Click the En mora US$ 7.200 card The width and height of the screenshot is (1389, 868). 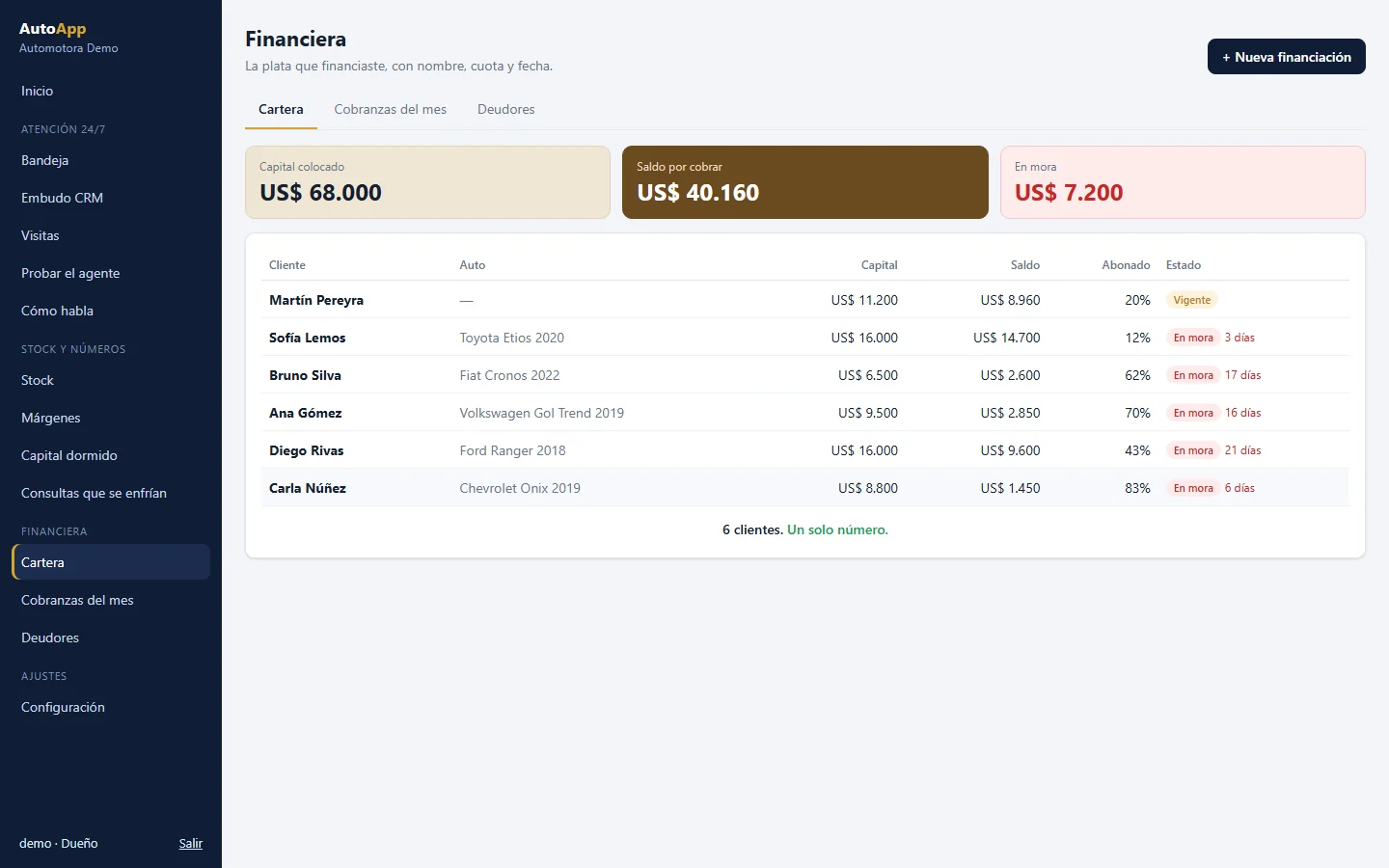[1183, 182]
